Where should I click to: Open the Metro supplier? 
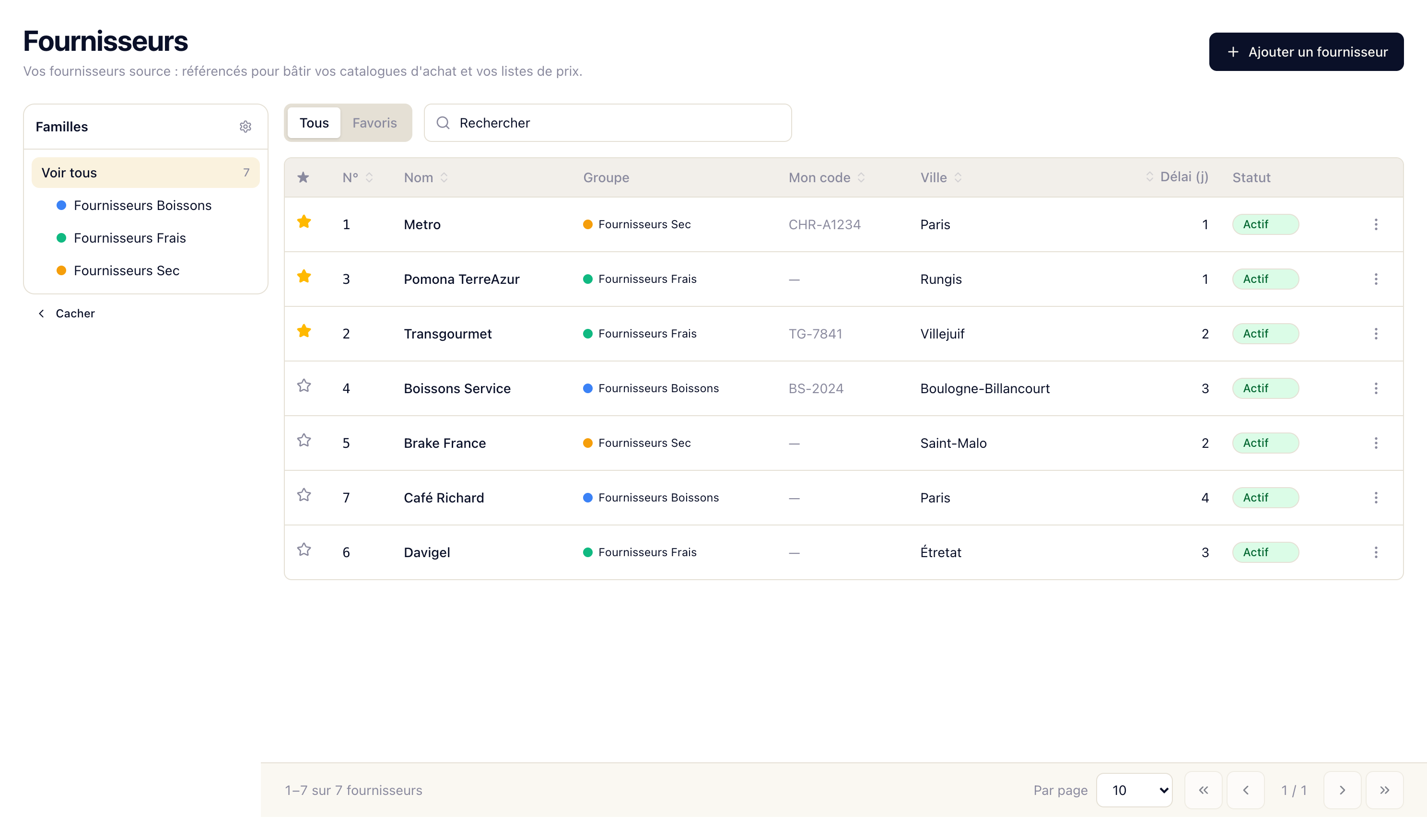click(x=422, y=225)
